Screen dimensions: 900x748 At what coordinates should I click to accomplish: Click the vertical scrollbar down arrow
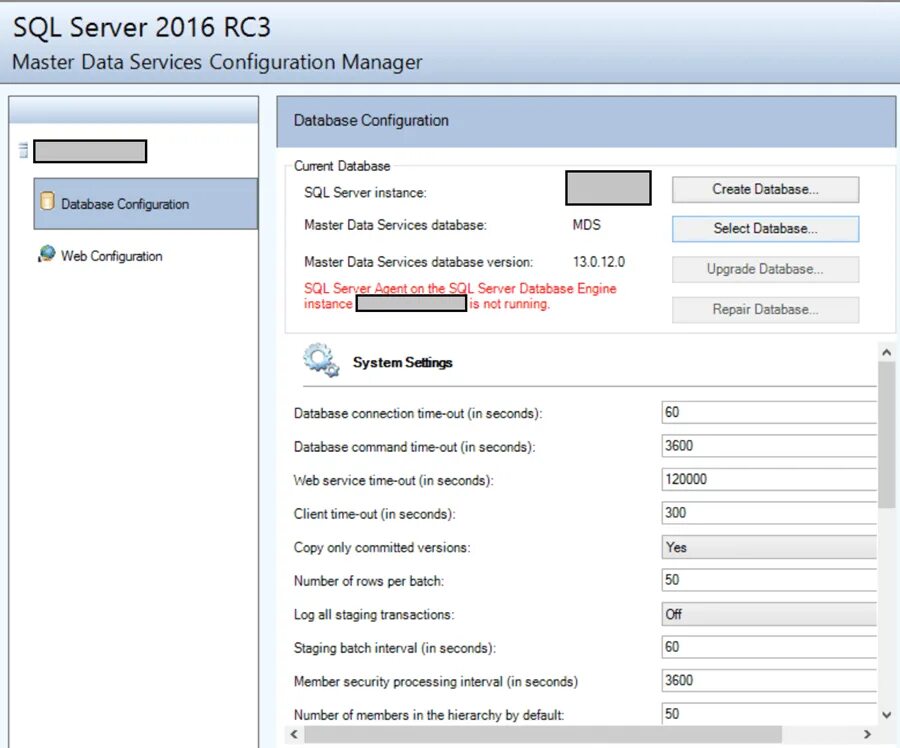click(887, 715)
